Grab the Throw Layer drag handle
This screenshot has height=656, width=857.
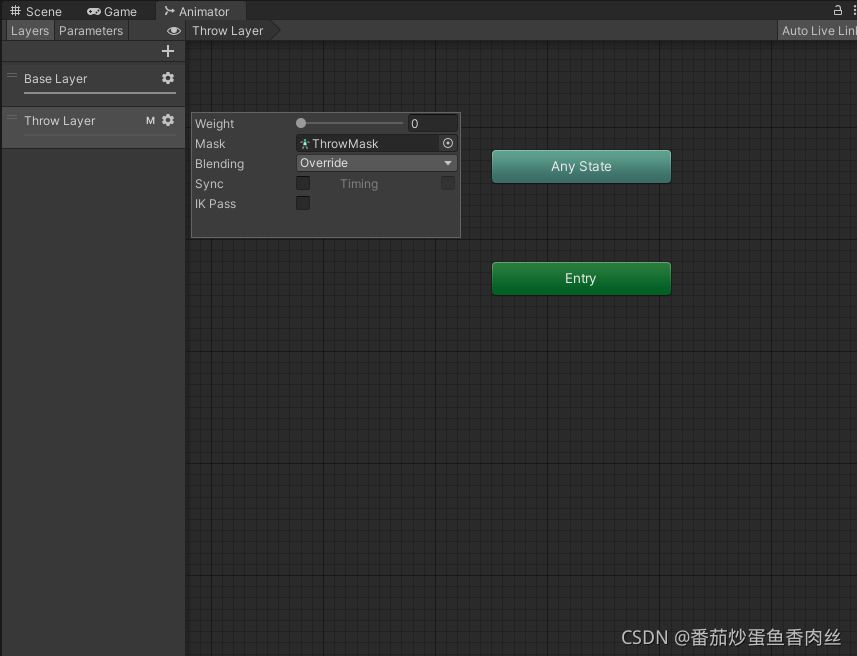(x=12, y=118)
